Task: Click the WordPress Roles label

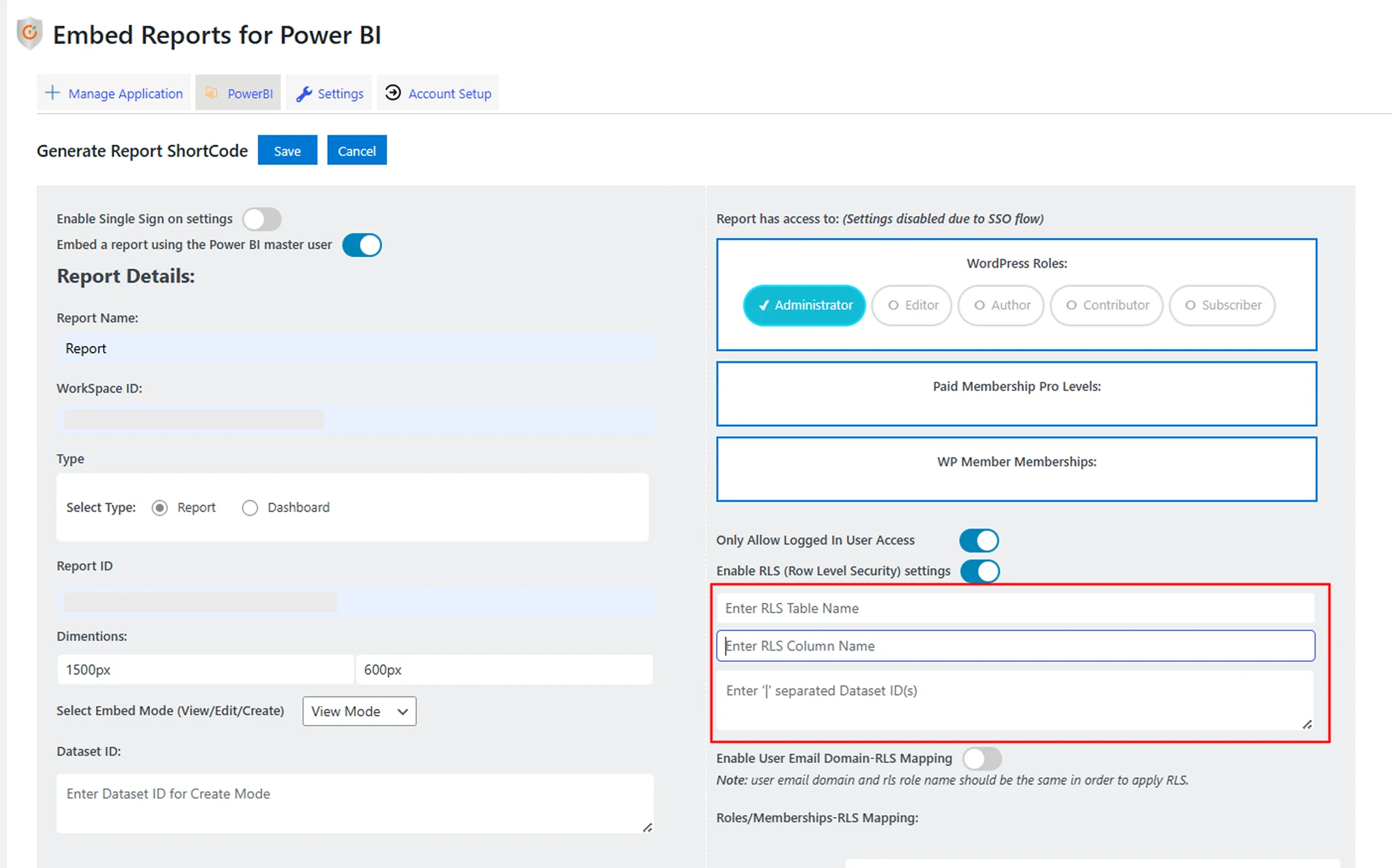Action: tap(1017, 264)
